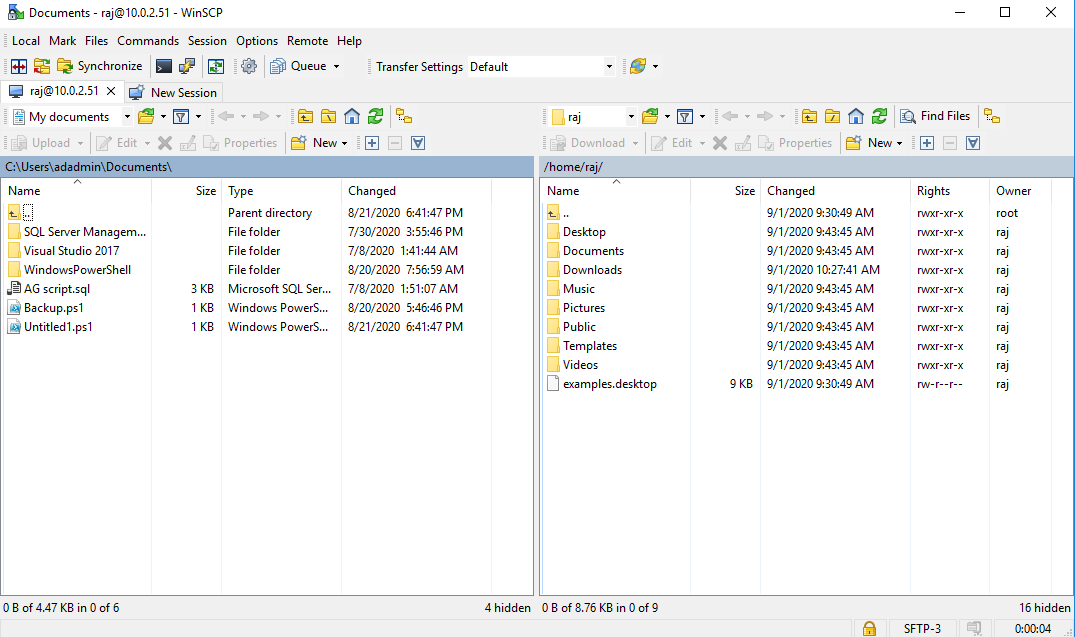This screenshot has width=1075, height=637.
Task: Go to remote home directory icon
Action: [x=856, y=117]
